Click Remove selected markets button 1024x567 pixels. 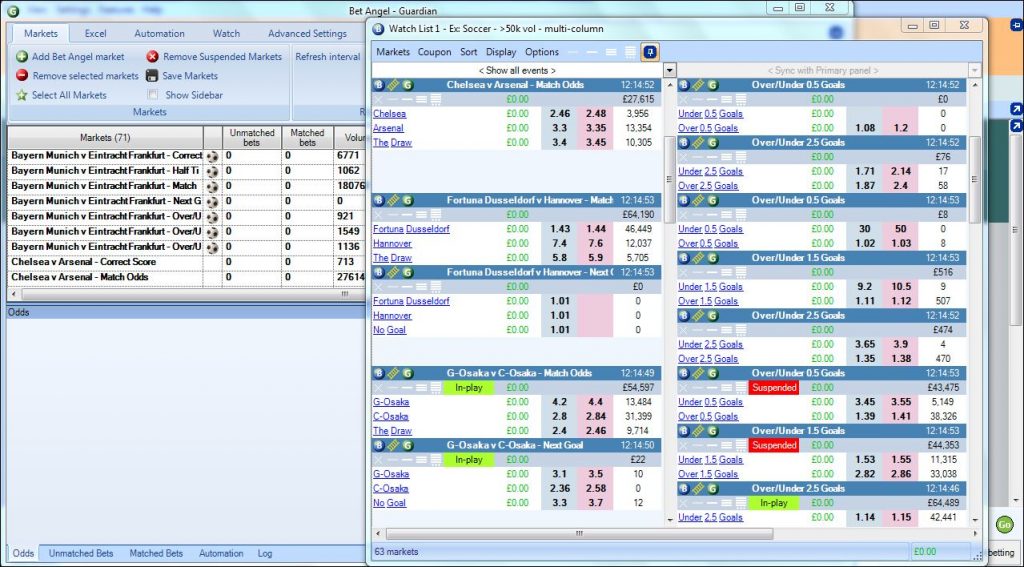coord(77,76)
